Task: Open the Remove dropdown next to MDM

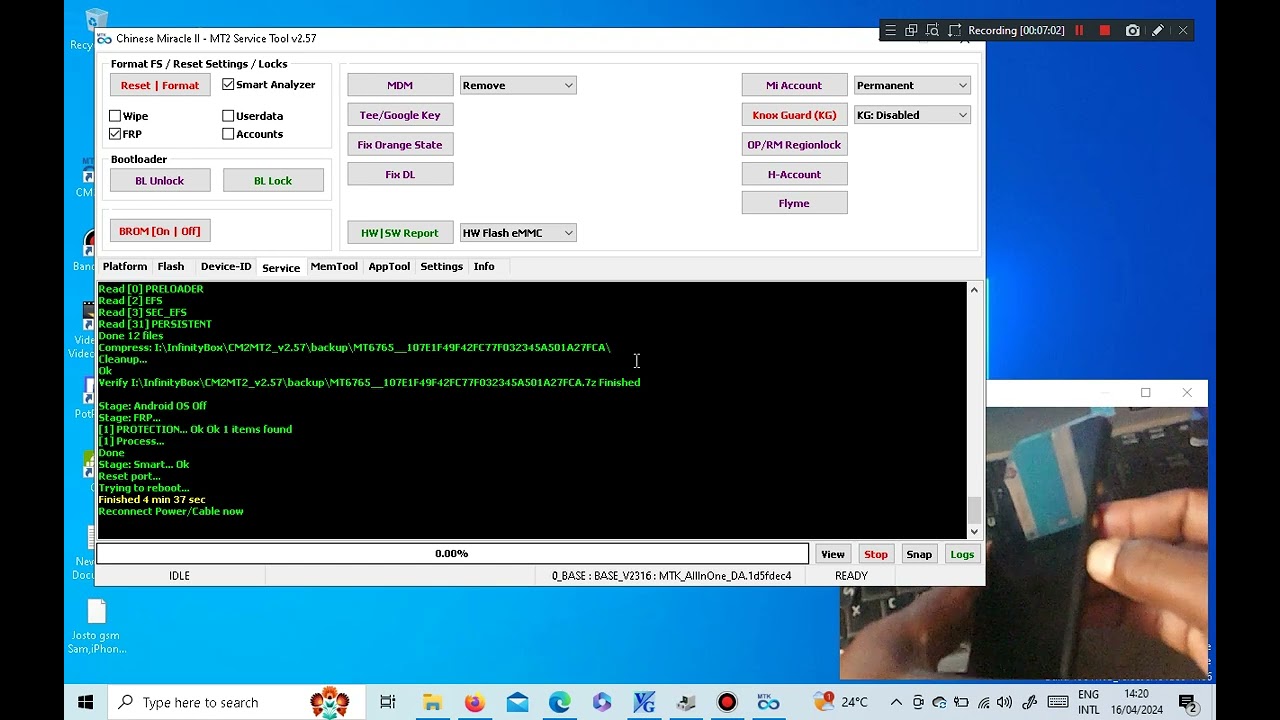Action: click(x=570, y=85)
